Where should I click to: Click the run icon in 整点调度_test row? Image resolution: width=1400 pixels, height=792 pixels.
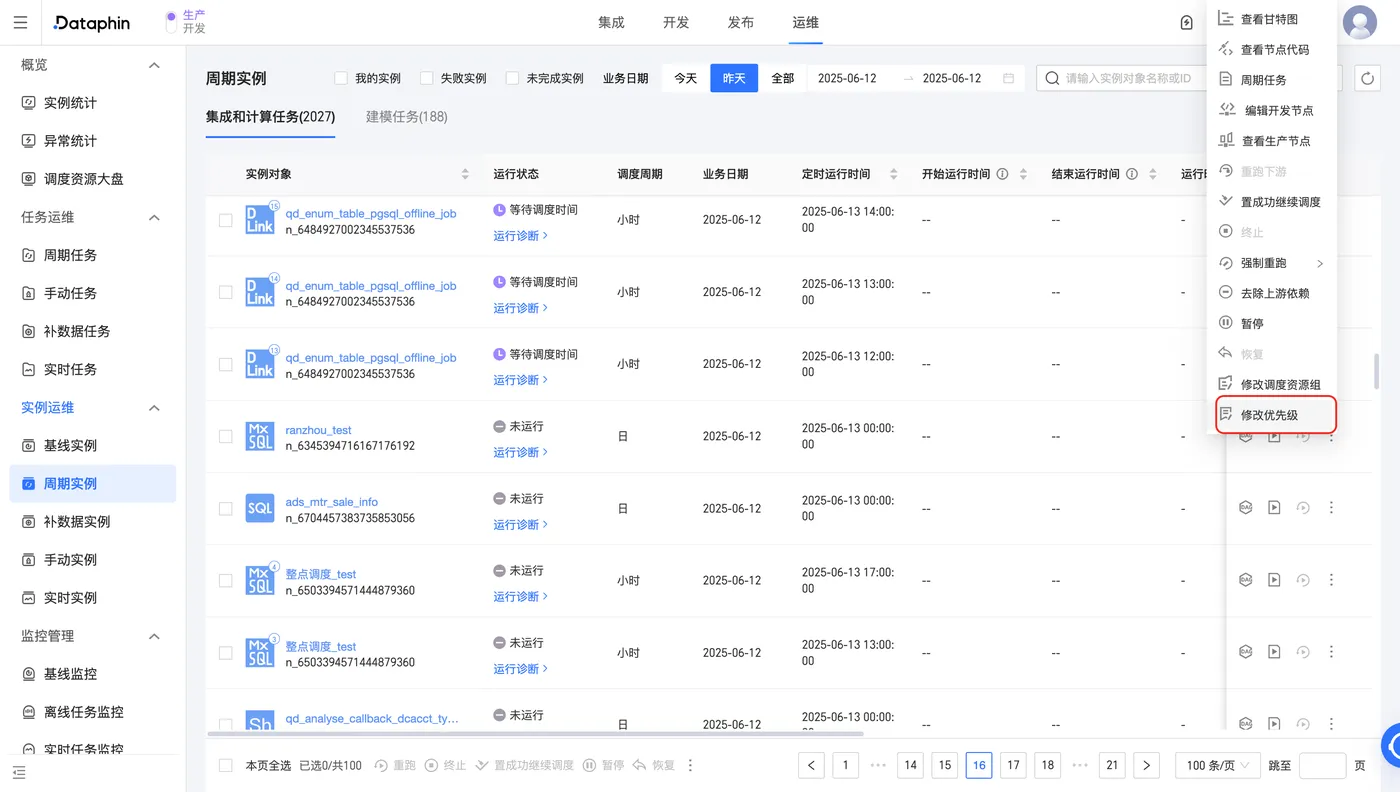pyautogui.click(x=1274, y=580)
